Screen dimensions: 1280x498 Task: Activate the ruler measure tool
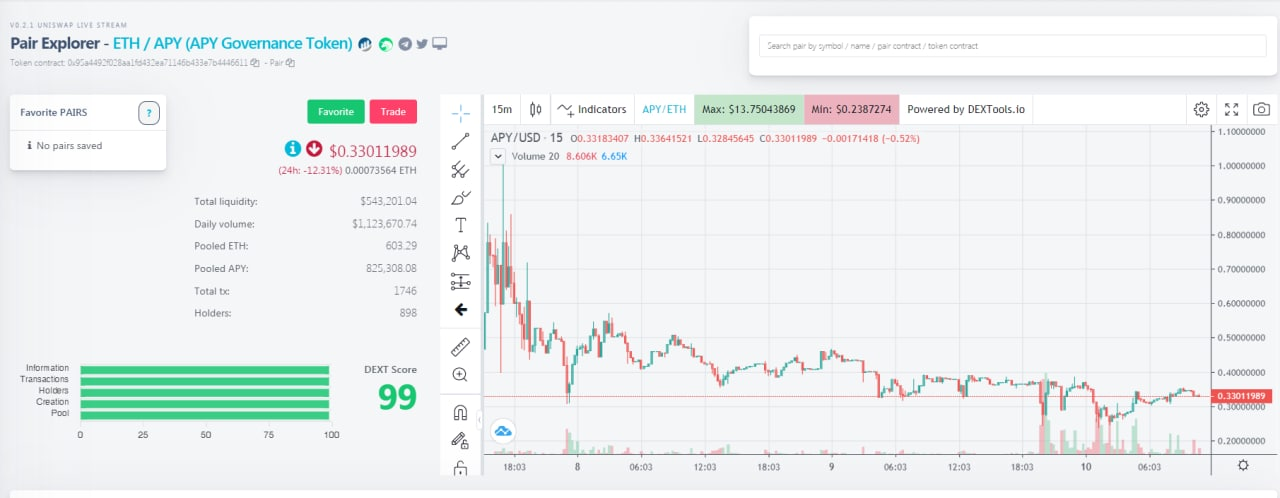(461, 347)
